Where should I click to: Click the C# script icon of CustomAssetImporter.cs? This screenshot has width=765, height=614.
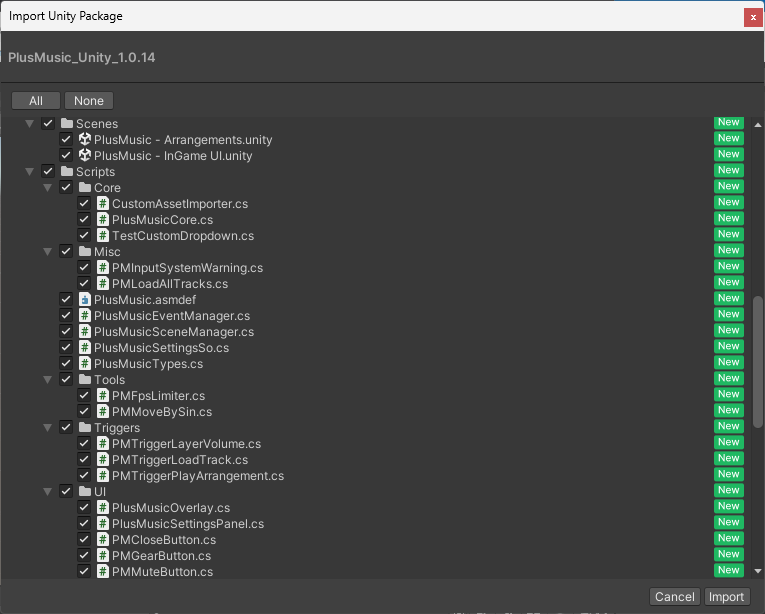click(102, 204)
